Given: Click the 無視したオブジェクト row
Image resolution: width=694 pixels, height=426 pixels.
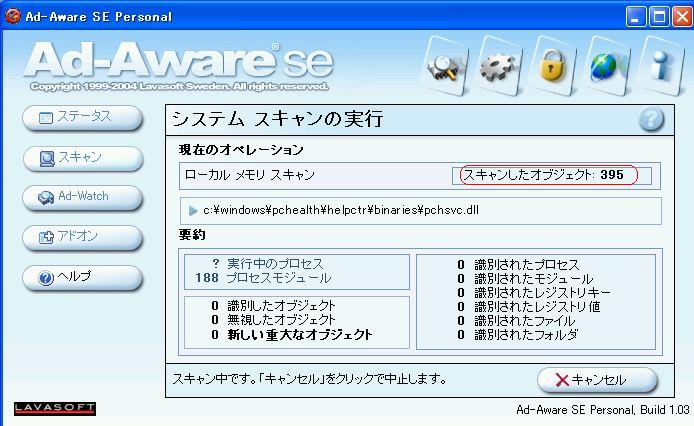Looking at the screenshot, I should (x=274, y=319).
